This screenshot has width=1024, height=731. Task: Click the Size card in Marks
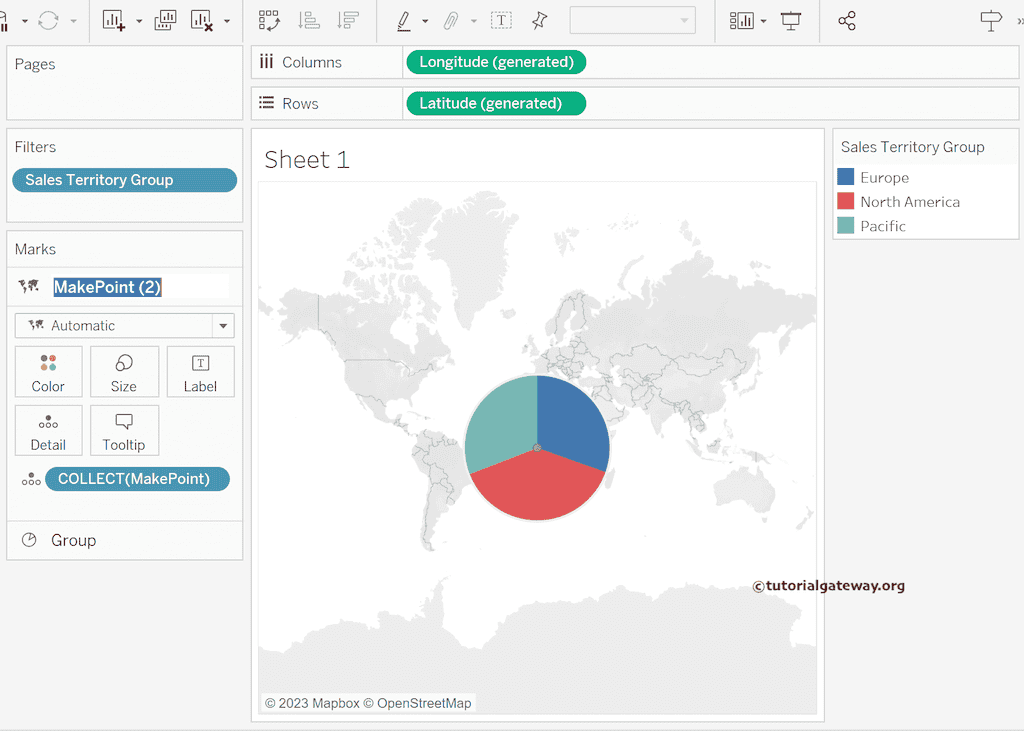pyautogui.click(x=123, y=372)
